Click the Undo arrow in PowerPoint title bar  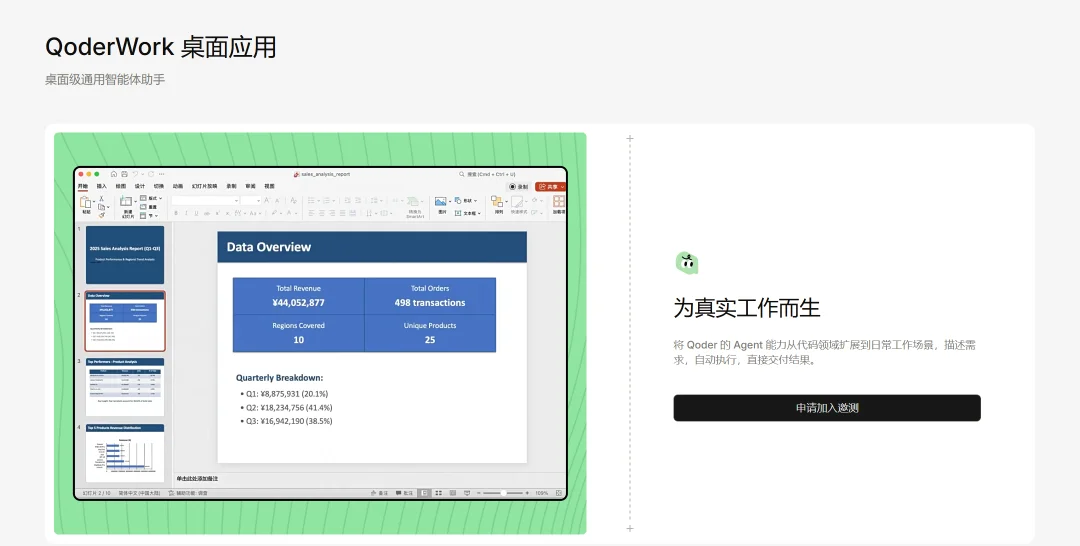coord(135,174)
